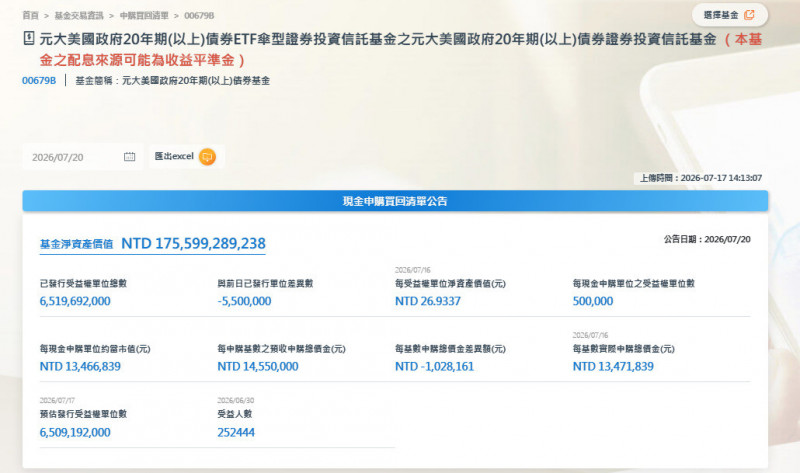
Task: Click the external-link icon in 選擇基金
Action: click(x=749, y=15)
